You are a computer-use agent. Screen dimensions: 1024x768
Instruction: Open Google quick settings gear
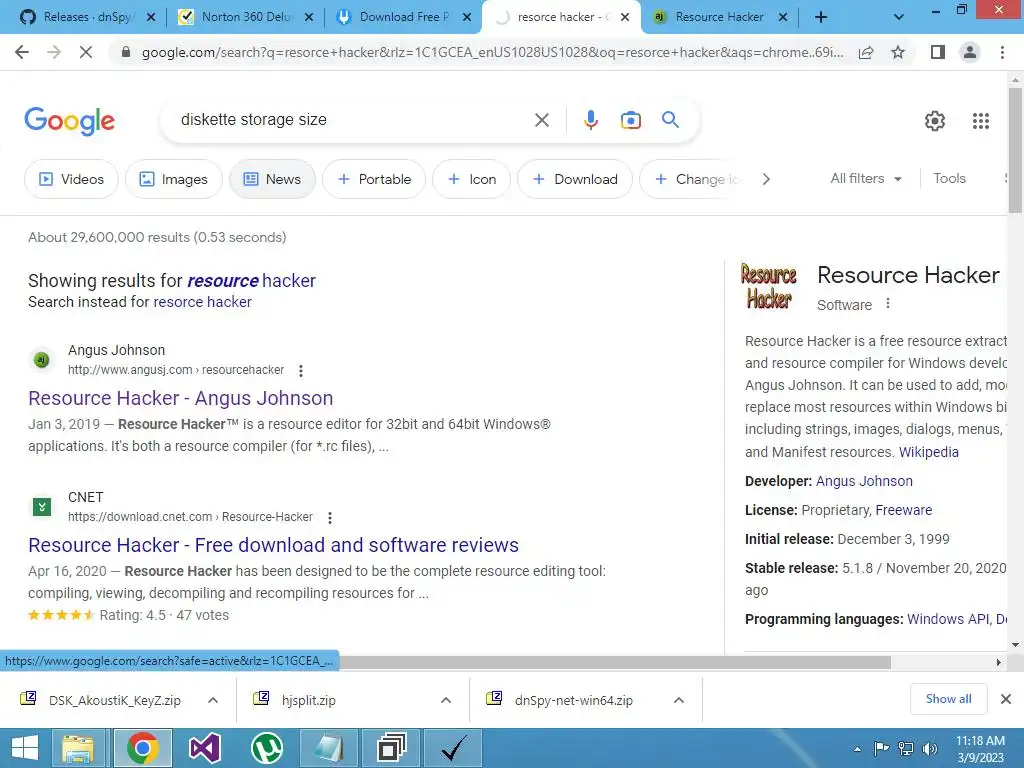(x=935, y=121)
